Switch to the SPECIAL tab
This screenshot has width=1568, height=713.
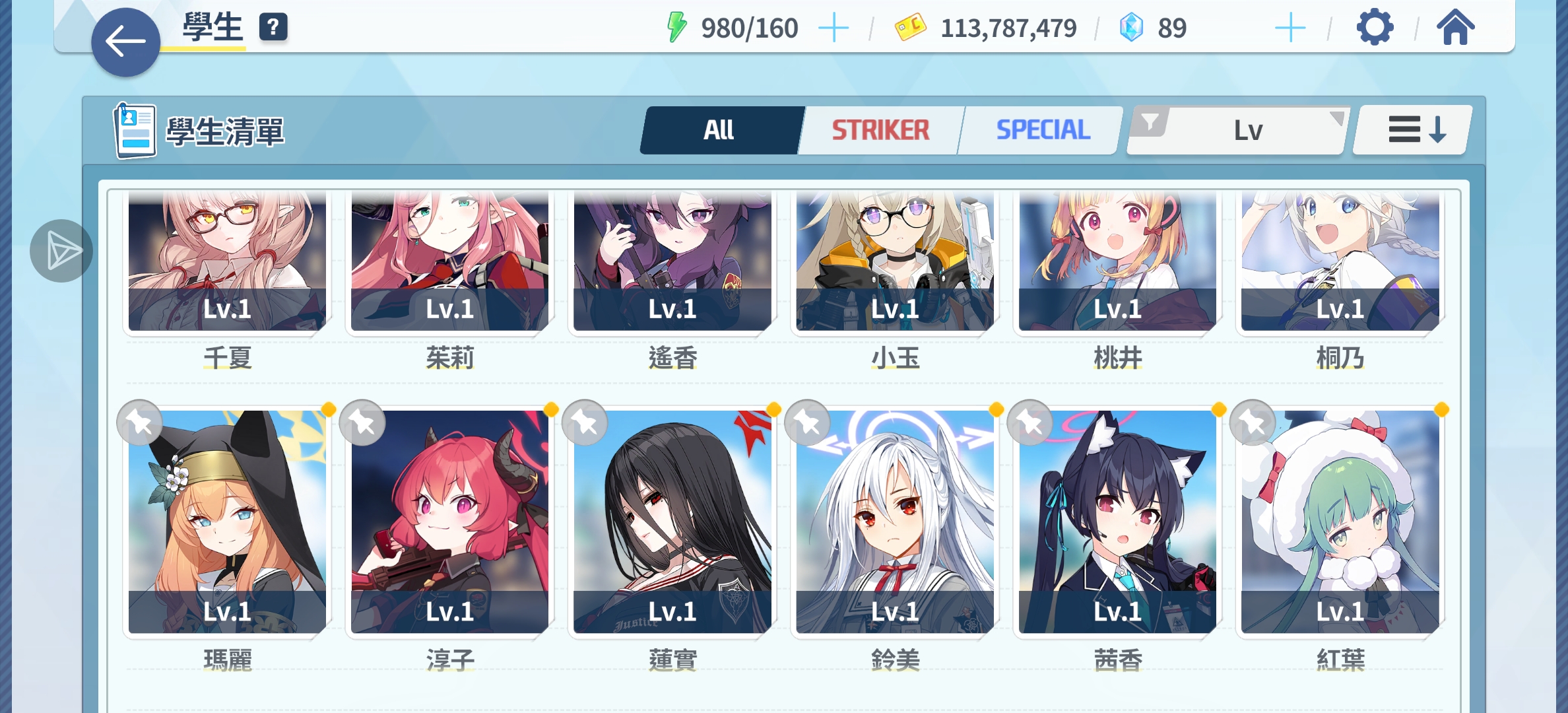[x=1043, y=130]
